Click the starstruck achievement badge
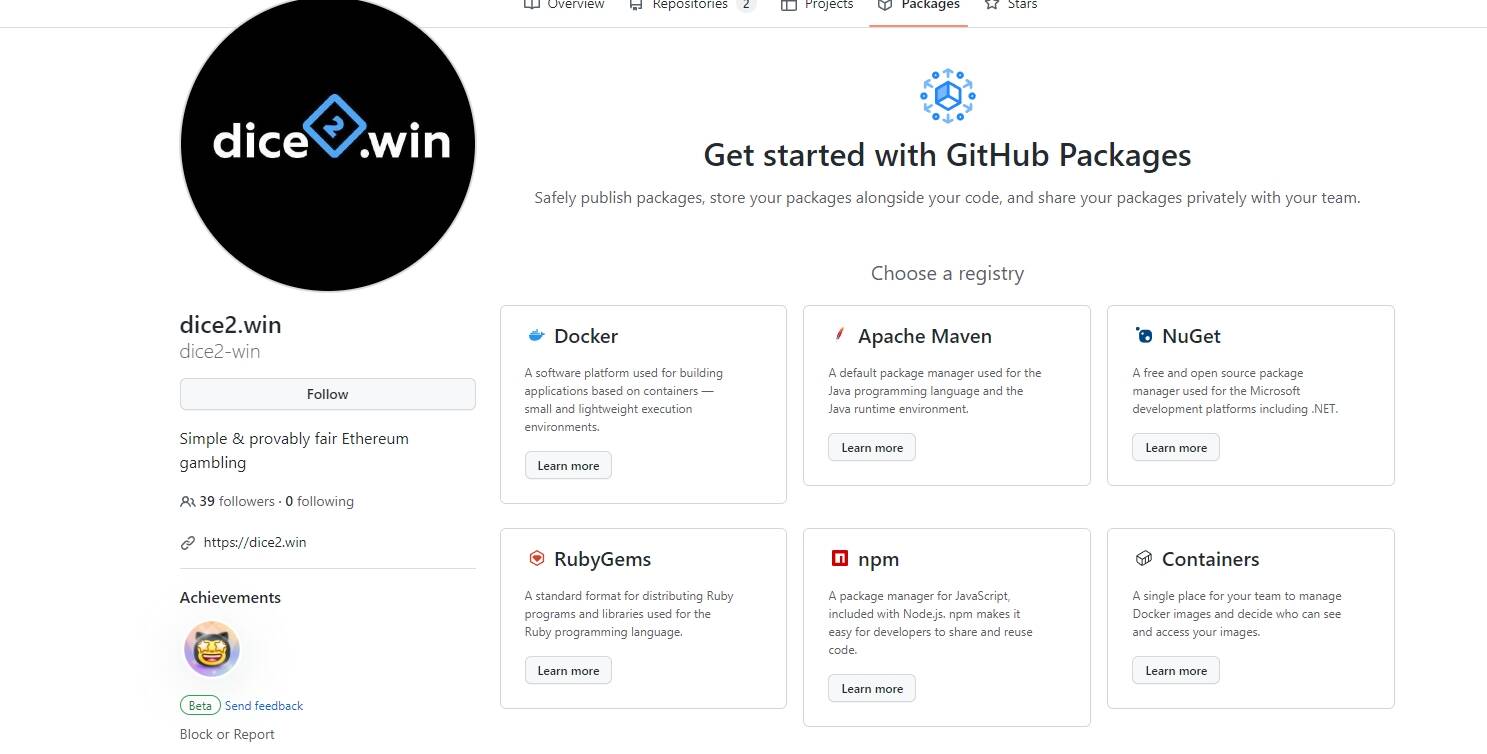 tap(212, 649)
